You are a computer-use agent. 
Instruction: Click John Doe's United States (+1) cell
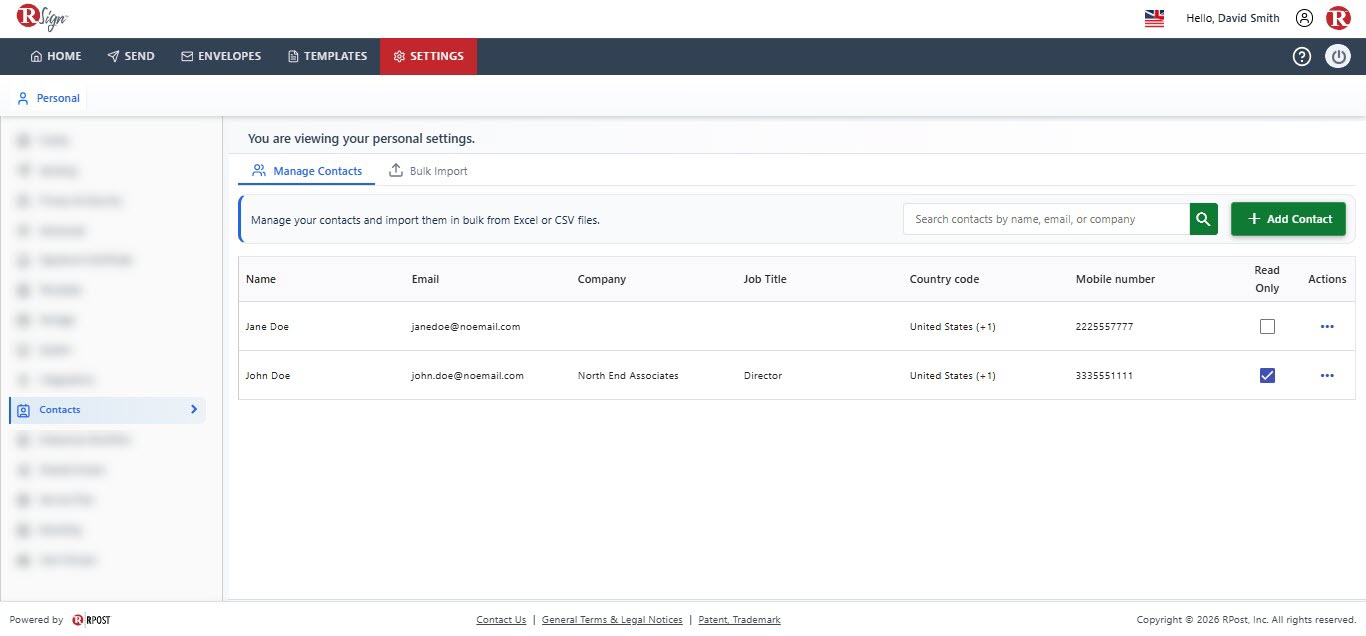(x=953, y=376)
